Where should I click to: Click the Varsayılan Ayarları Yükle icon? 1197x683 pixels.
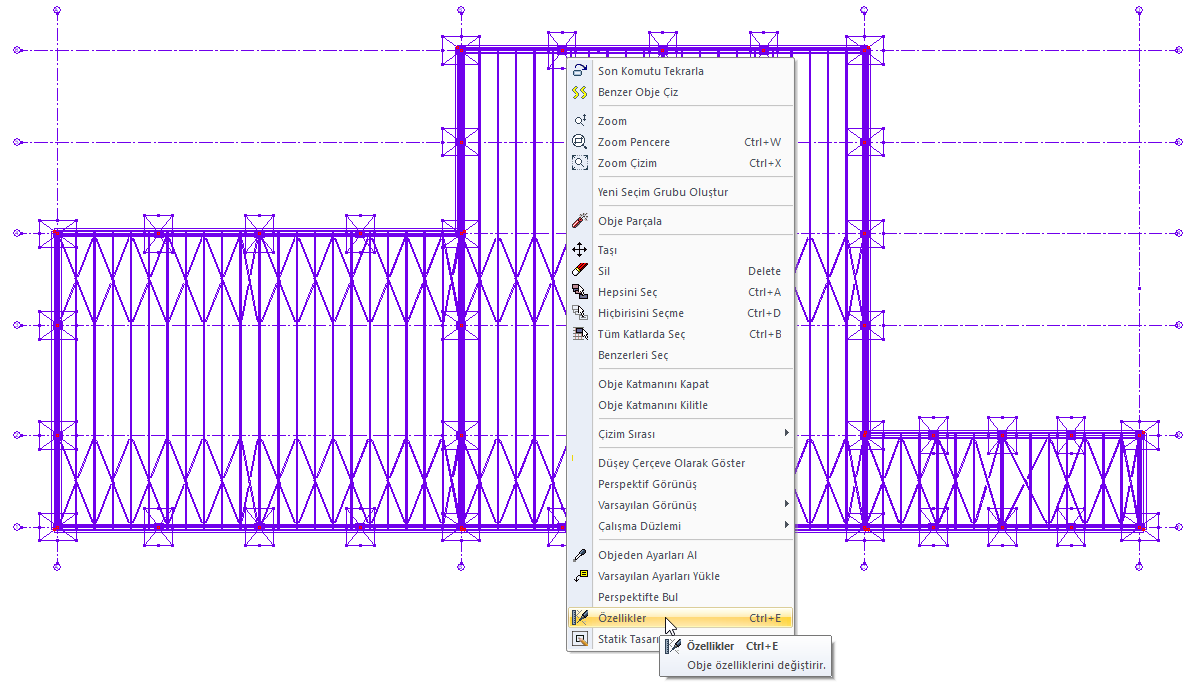coord(580,576)
